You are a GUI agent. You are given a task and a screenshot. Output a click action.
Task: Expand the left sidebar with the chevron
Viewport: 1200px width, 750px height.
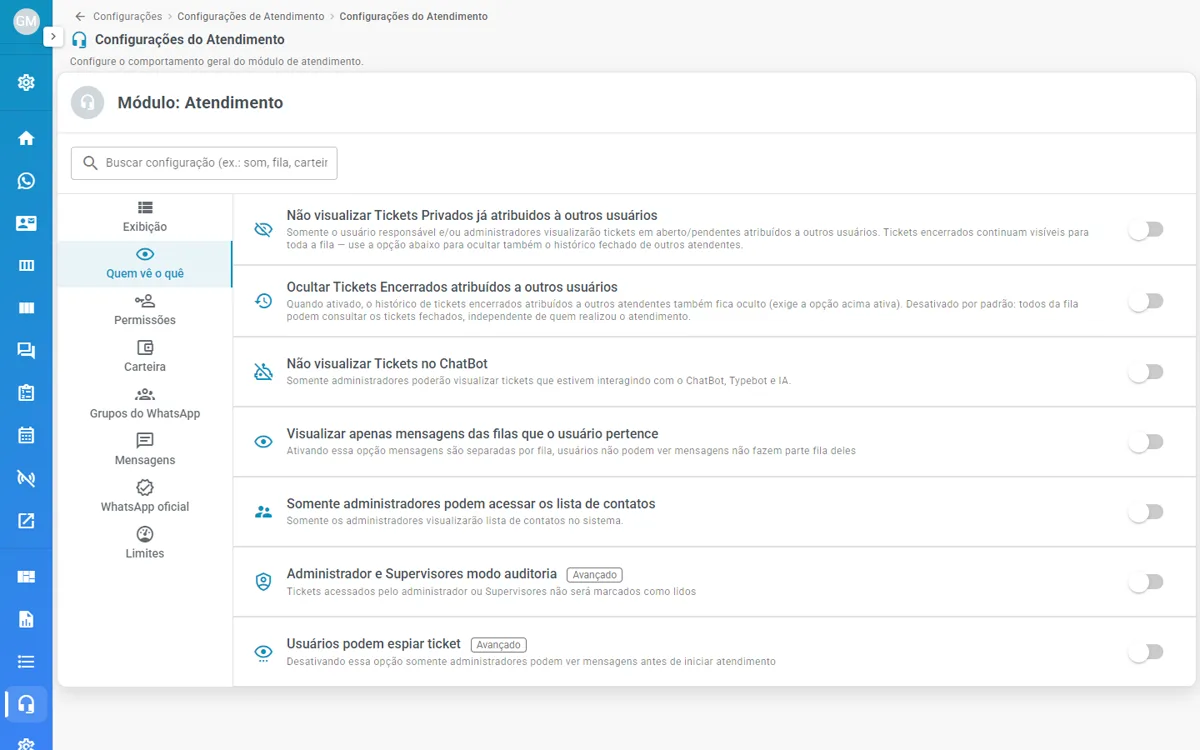click(x=53, y=36)
